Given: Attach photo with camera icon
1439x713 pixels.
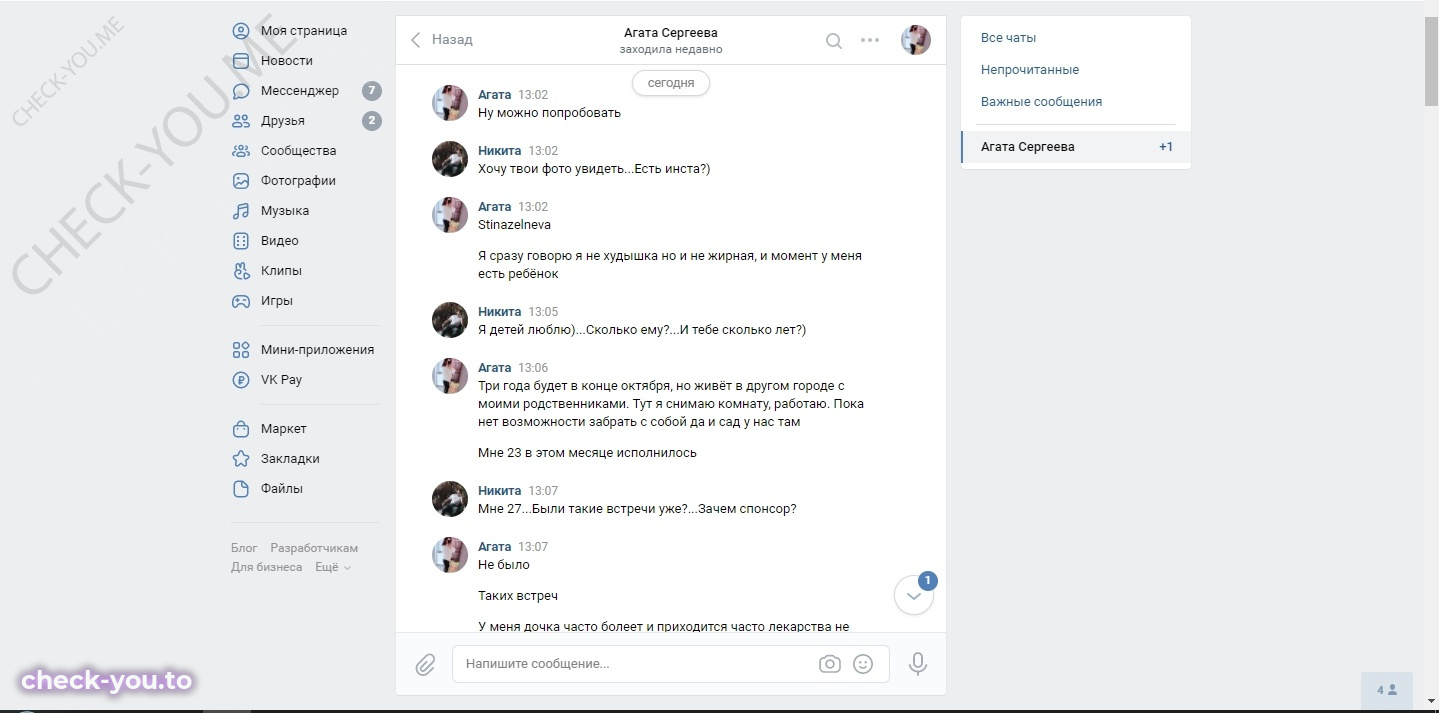Looking at the screenshot, I should click(829, 664).
